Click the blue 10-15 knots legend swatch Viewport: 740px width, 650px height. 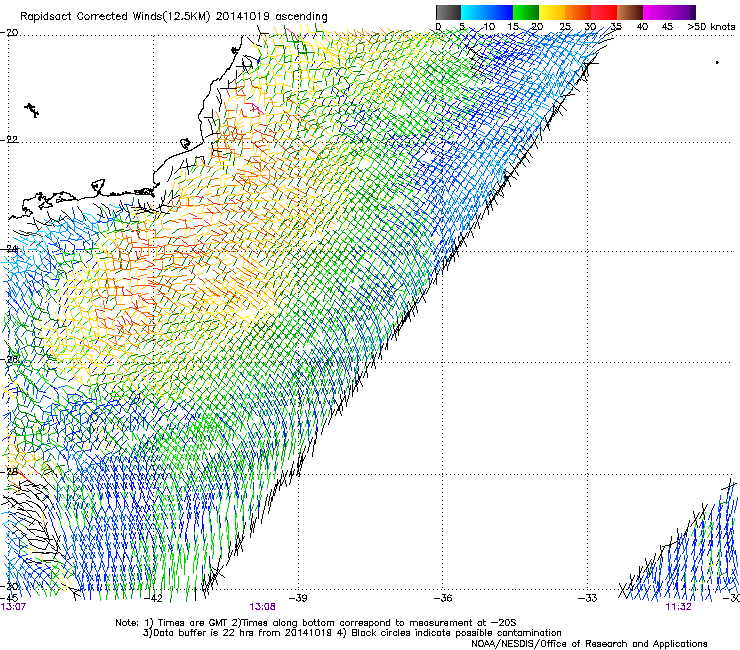pos(500,12)
